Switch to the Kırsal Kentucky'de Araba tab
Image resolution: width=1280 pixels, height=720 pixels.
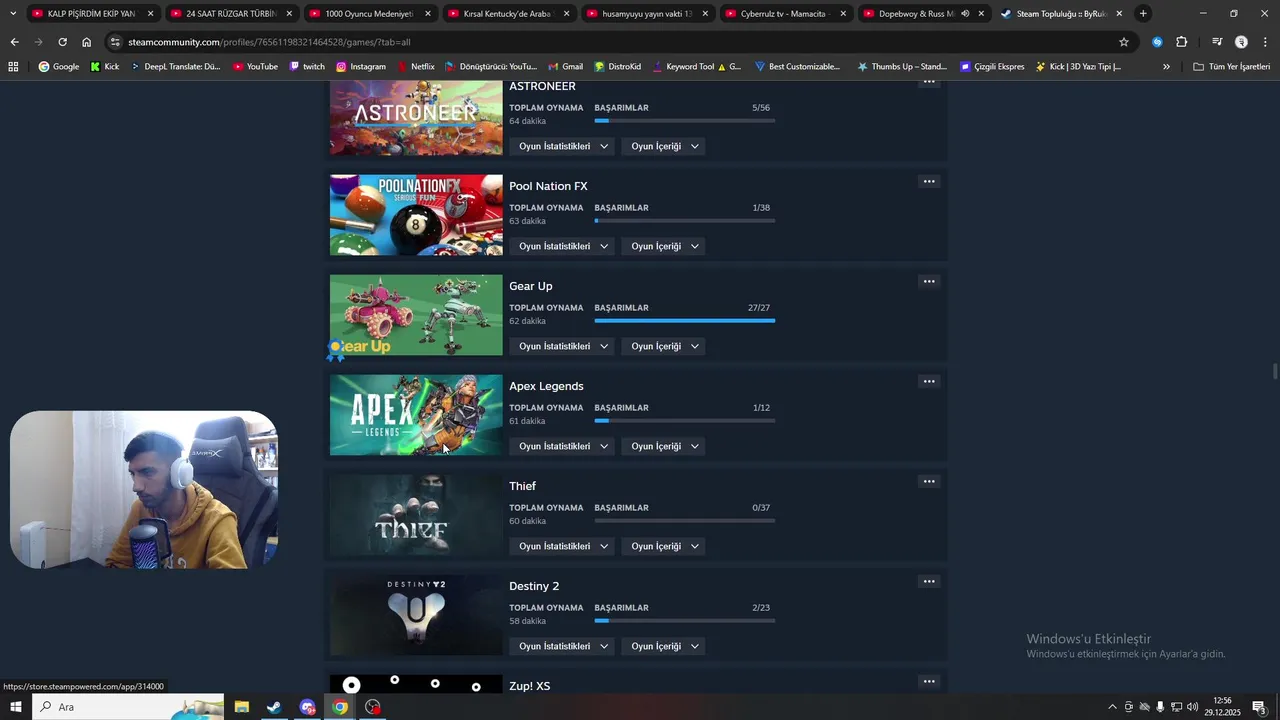[x=507, y=14]
